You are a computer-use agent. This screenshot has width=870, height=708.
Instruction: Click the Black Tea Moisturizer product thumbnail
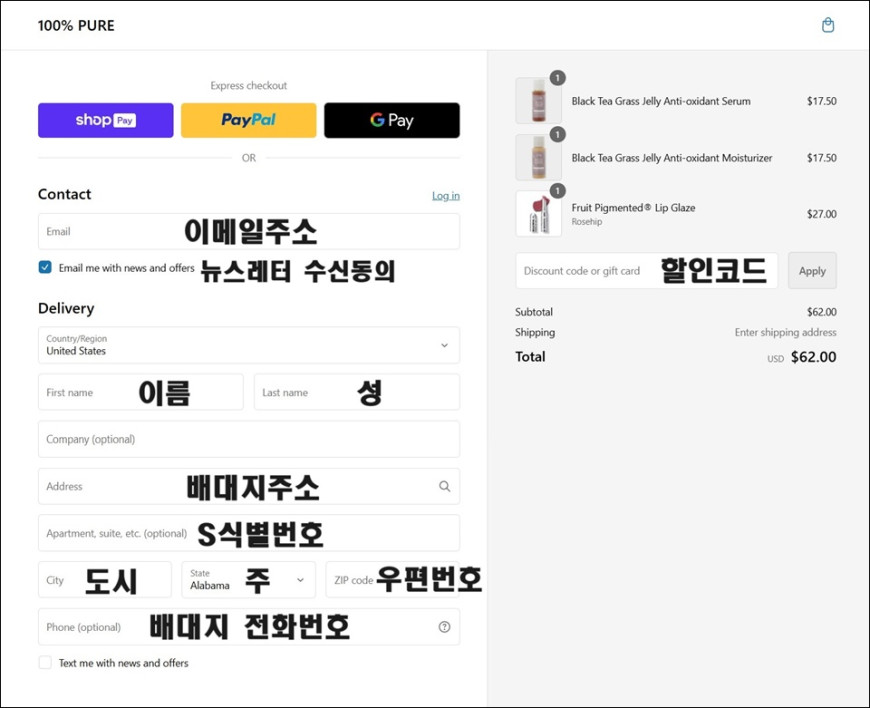[538, 158]
